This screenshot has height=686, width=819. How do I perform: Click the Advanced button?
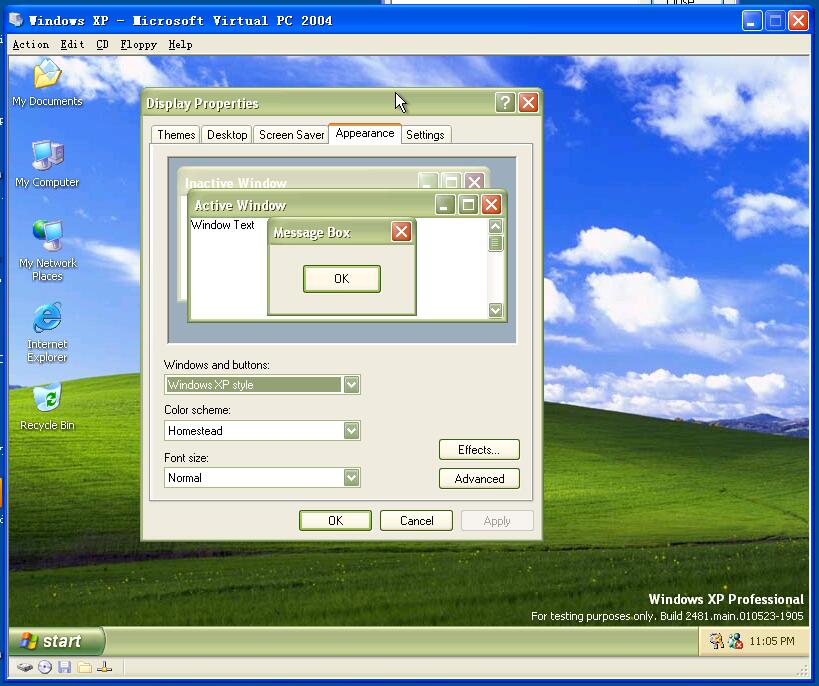point(479,479)
